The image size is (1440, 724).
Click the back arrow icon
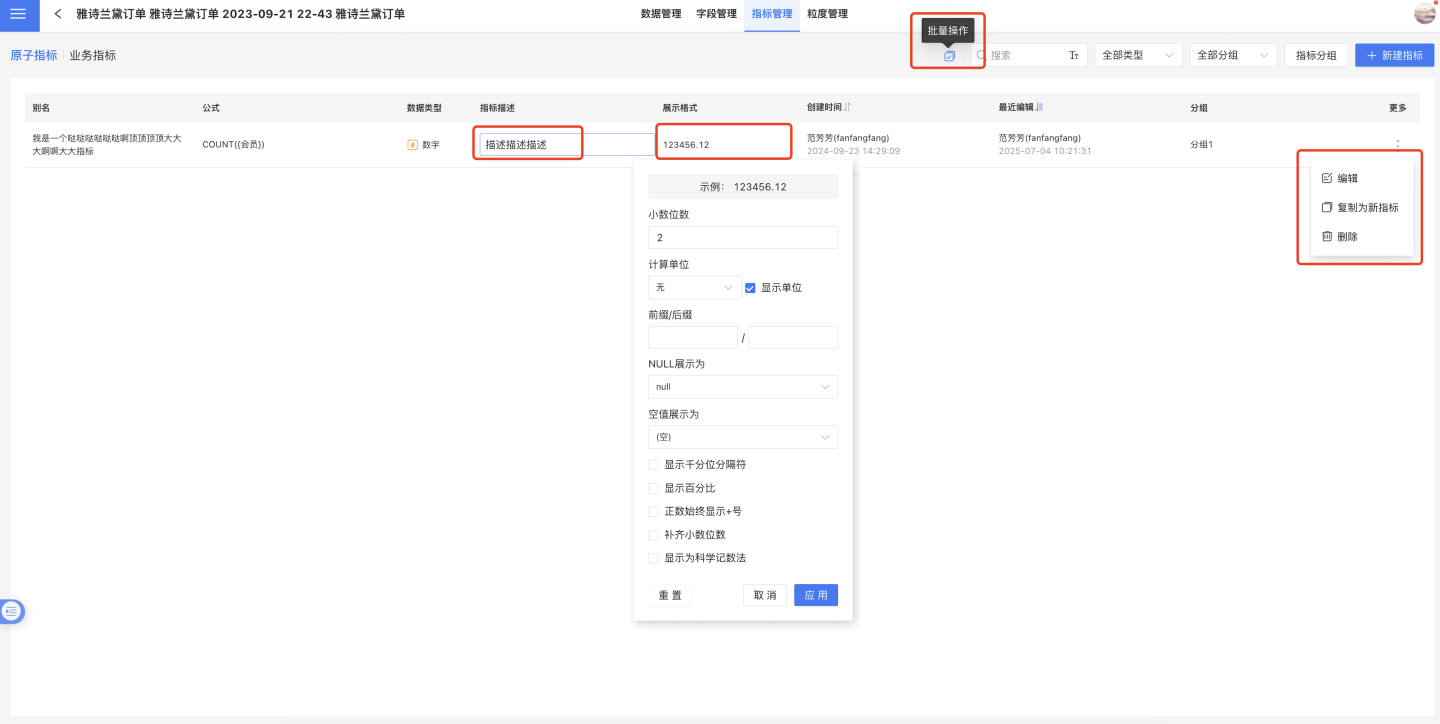58,14
